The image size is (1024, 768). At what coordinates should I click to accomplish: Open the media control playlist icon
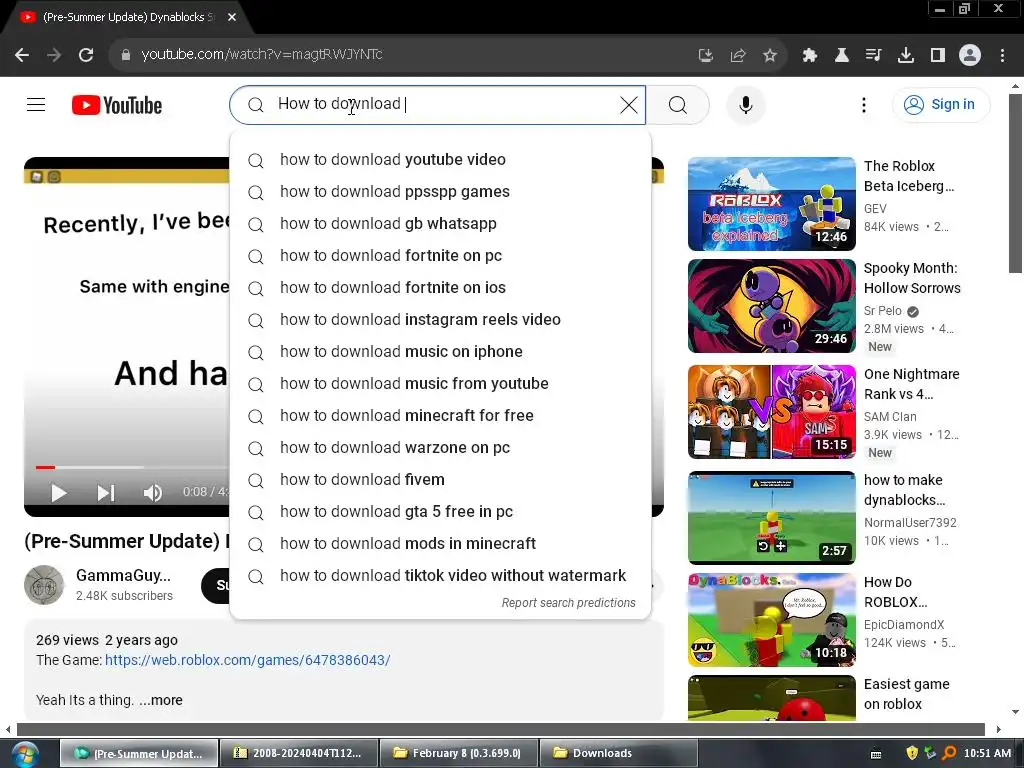point(874,55)
